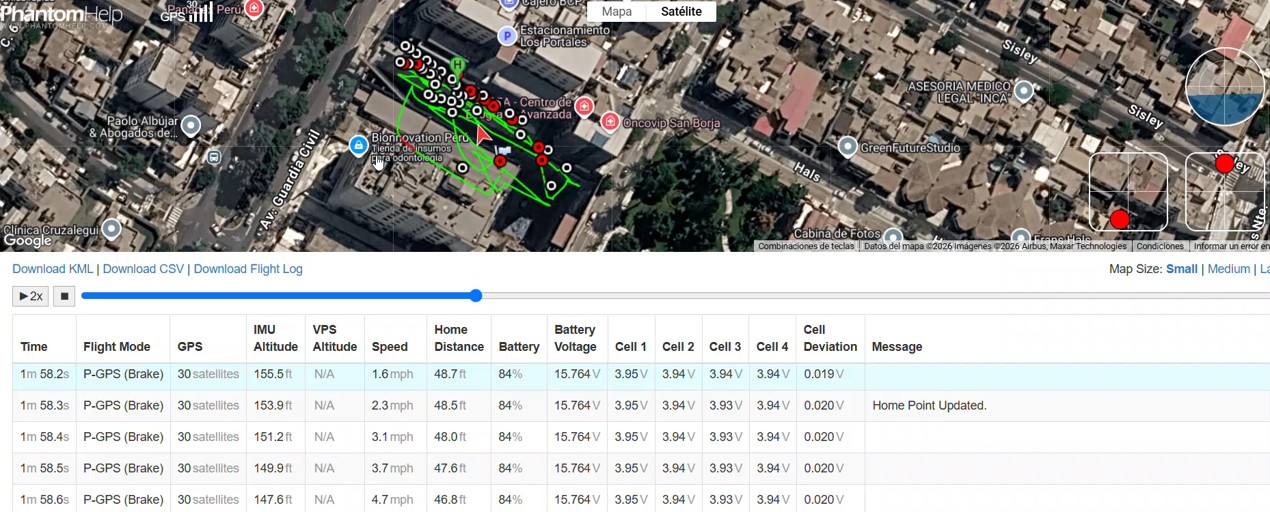Click the GreenFutureStudio map pin
Screen dimensions: 1270x512
coord(848,147)
